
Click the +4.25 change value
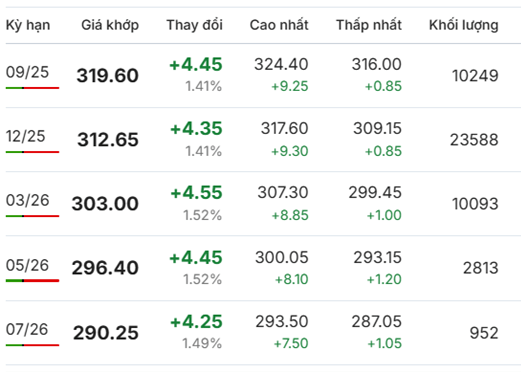click(x=196, y=322)
